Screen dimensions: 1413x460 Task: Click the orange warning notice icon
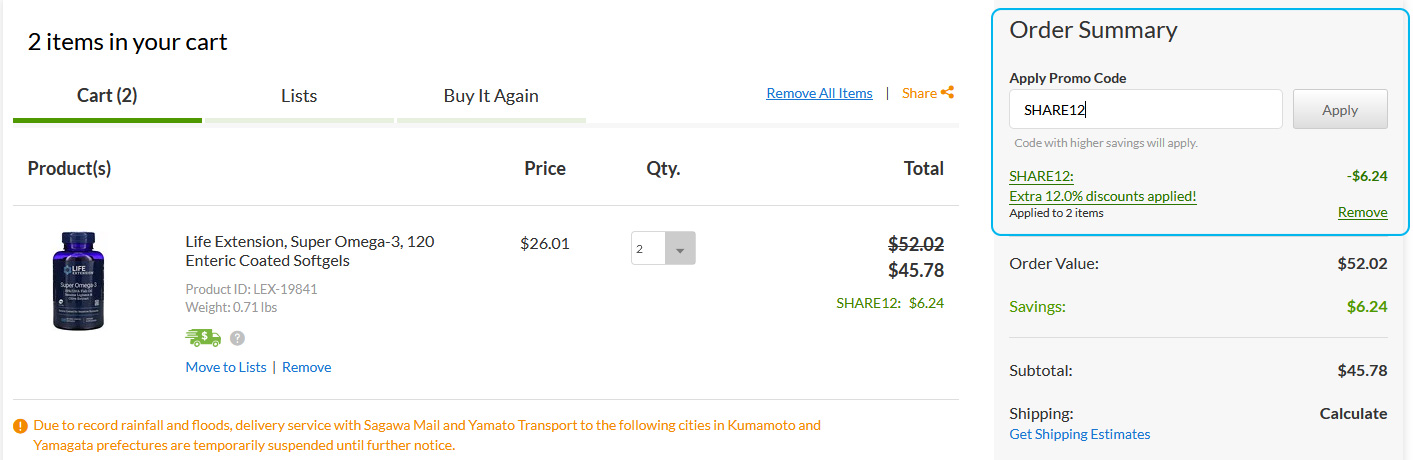click(20, 426)
